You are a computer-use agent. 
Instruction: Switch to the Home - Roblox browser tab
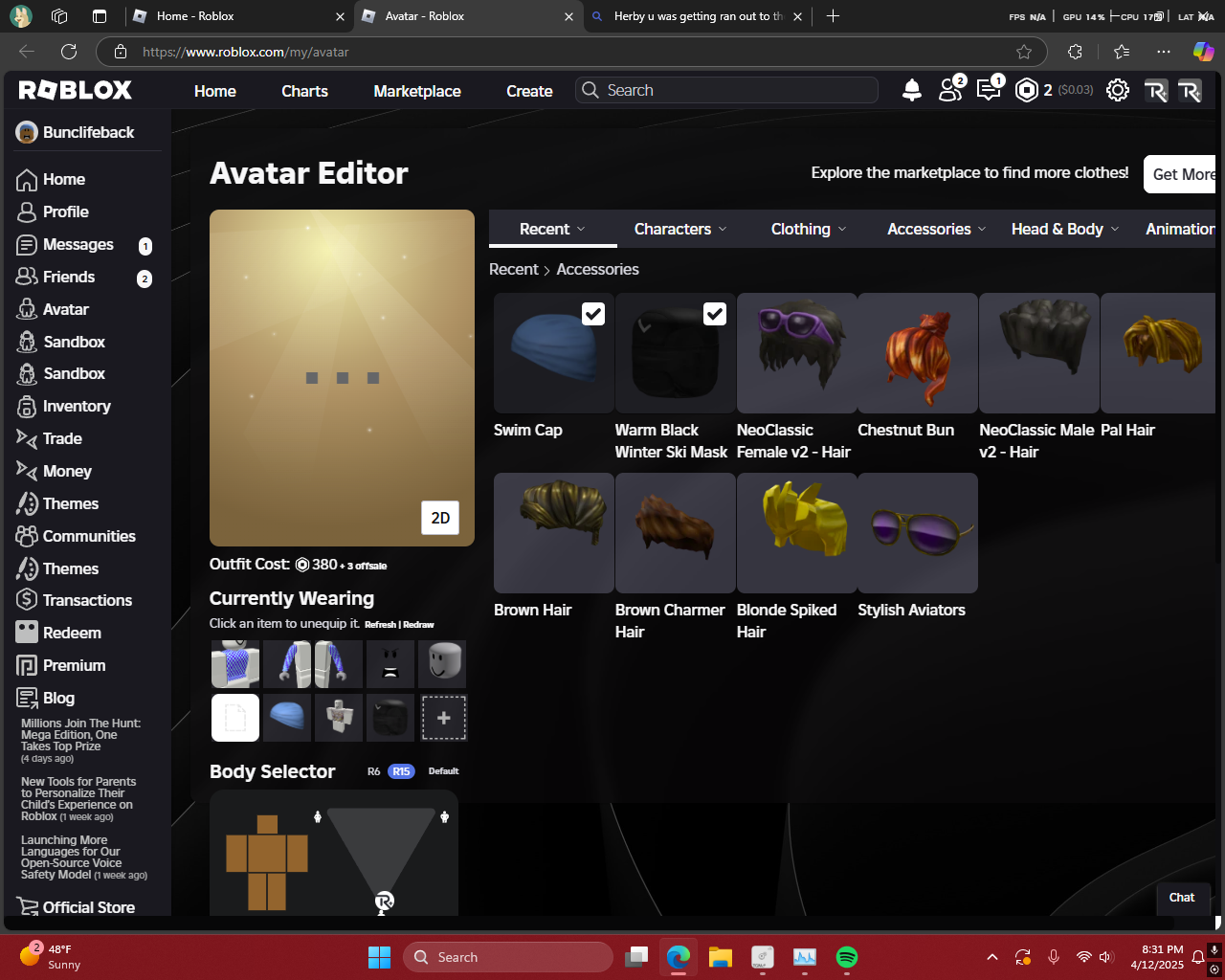[x=239, y=16]
